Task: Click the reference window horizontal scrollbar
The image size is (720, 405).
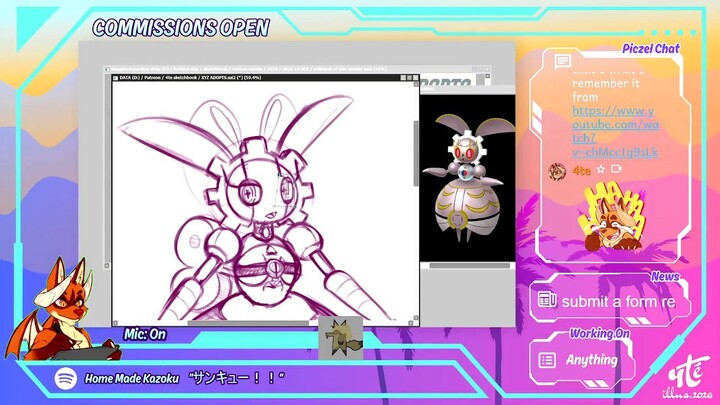Action: tap(469, 265)
